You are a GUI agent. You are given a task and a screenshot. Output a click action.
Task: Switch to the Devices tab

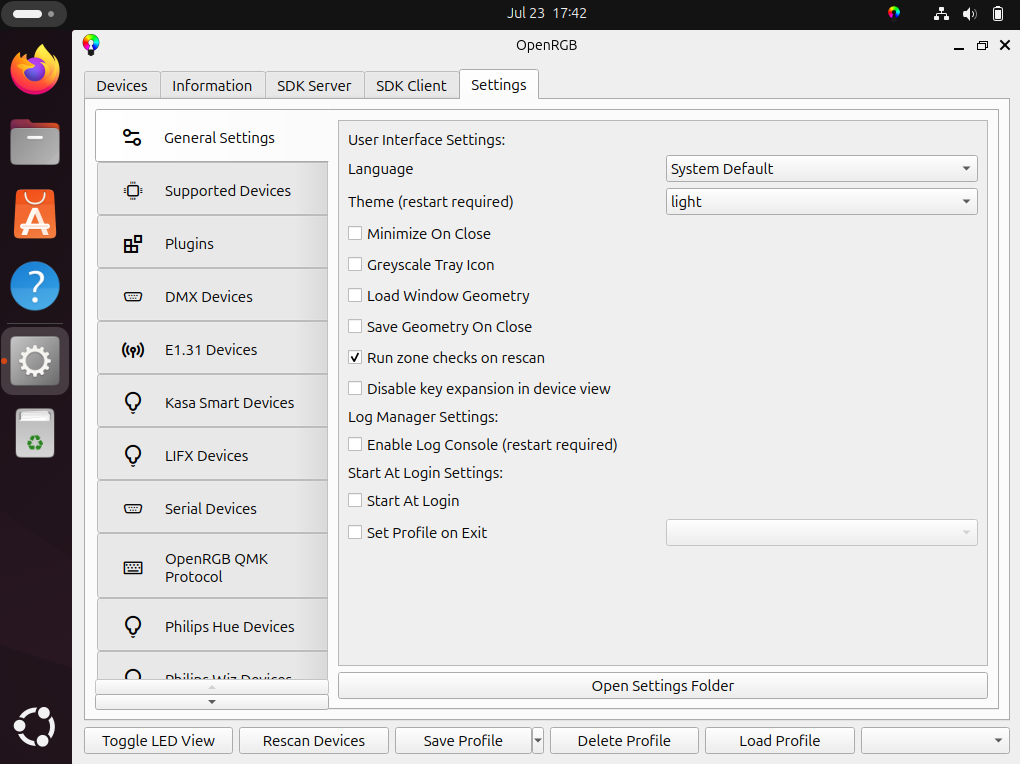point(122,86)
